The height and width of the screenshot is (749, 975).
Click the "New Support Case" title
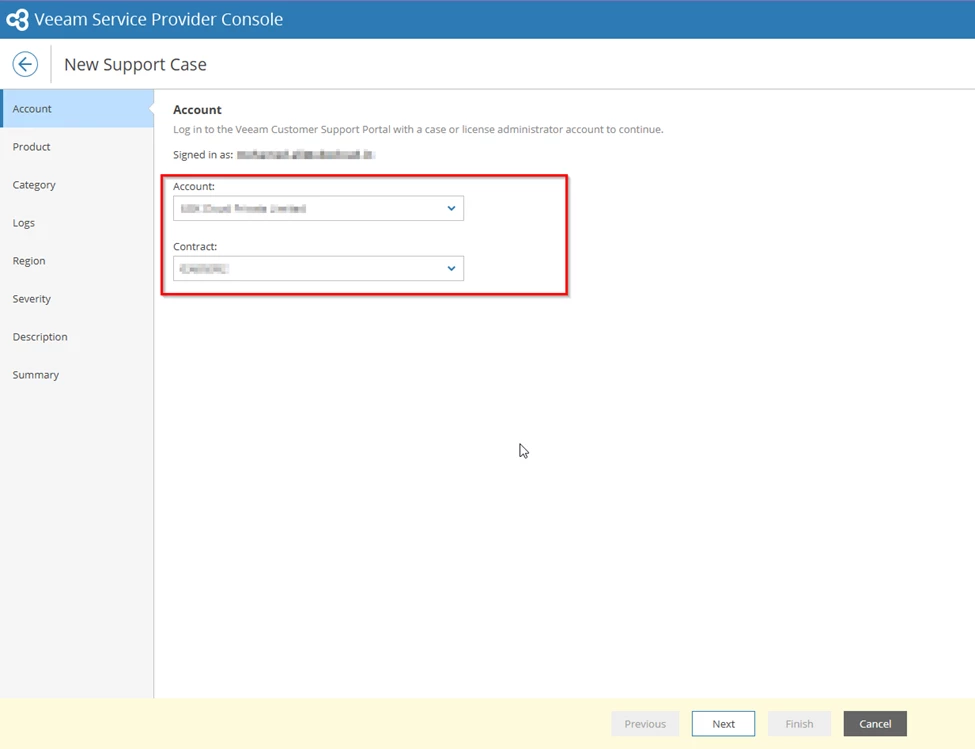tap(135, 64)
